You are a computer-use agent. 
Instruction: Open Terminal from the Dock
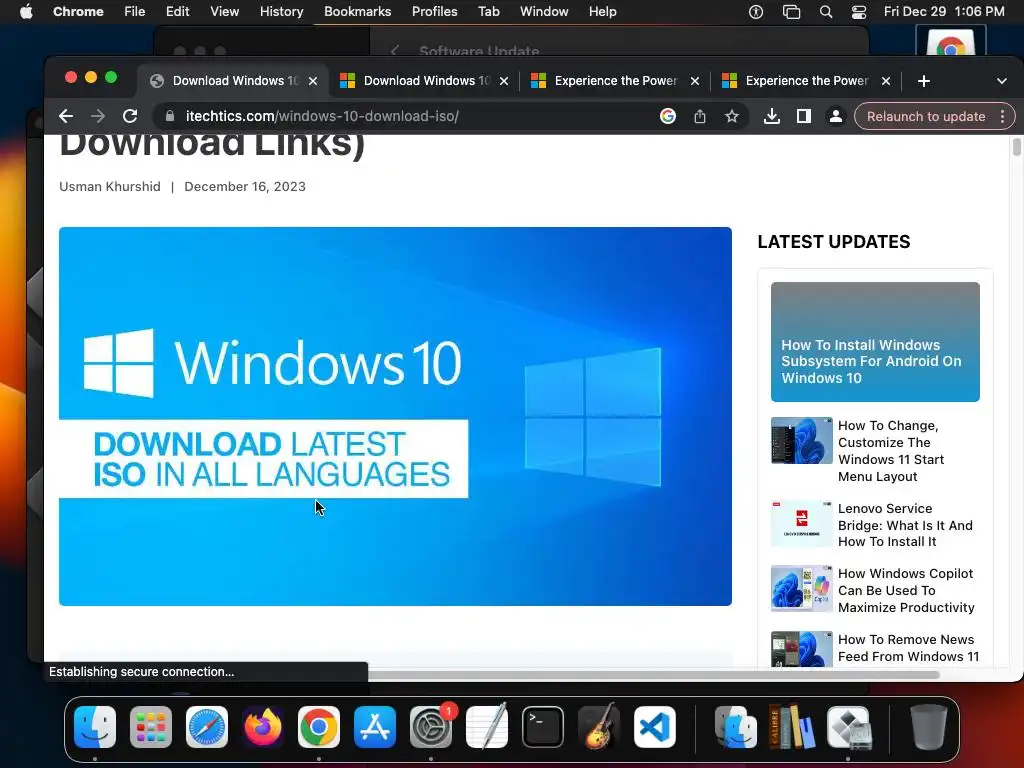(x=543, y=726)
